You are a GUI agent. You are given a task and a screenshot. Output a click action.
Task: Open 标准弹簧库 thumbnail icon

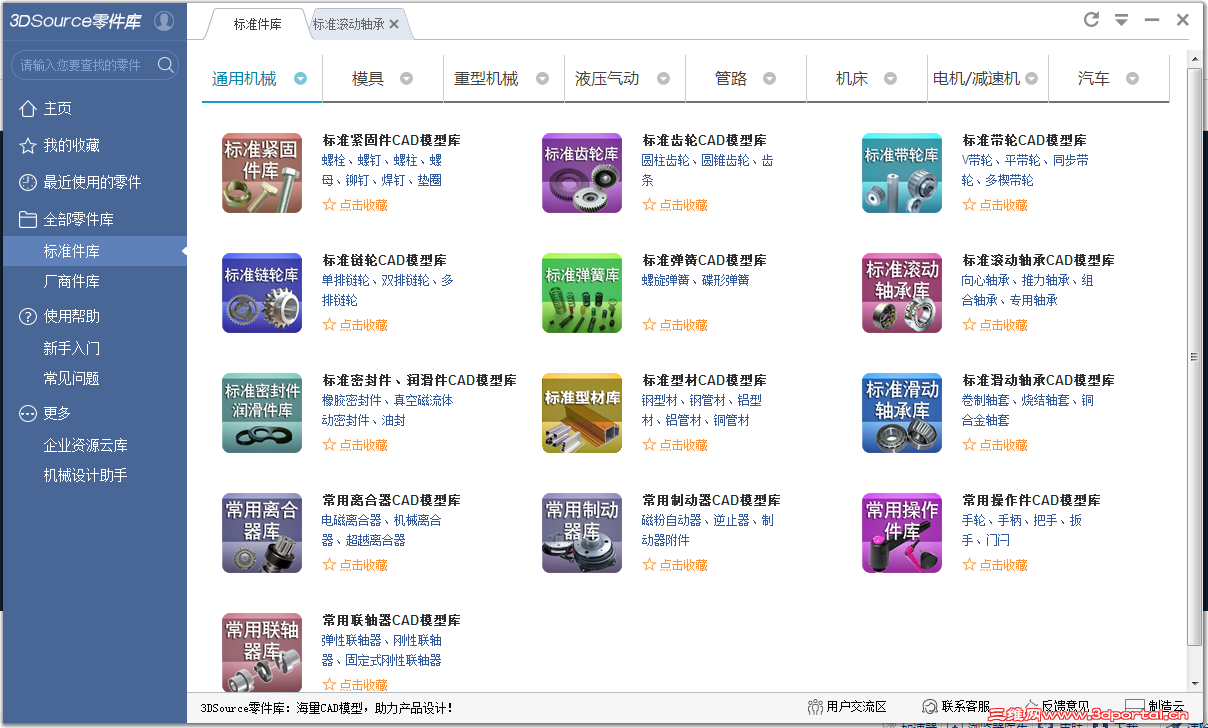tap(582, 293)
